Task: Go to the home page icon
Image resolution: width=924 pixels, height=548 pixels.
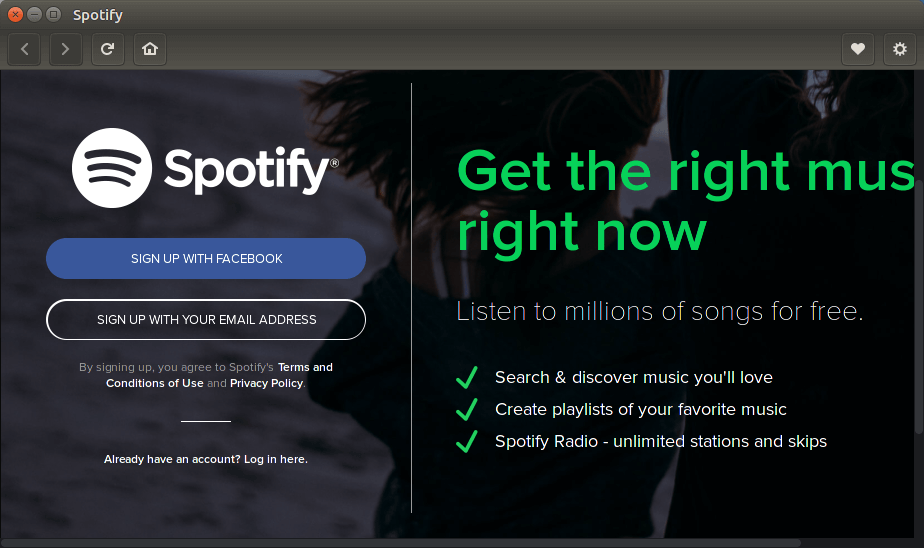Action: pos(150,48)
